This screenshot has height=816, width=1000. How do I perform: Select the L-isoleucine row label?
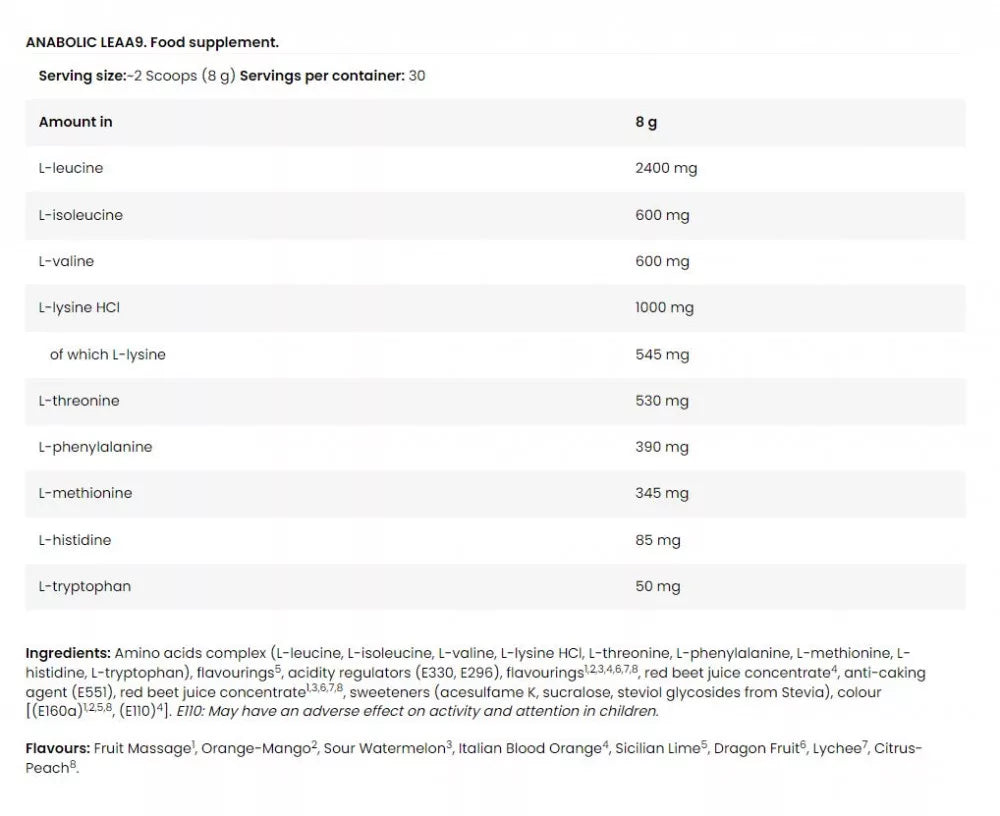coord(81,215)
